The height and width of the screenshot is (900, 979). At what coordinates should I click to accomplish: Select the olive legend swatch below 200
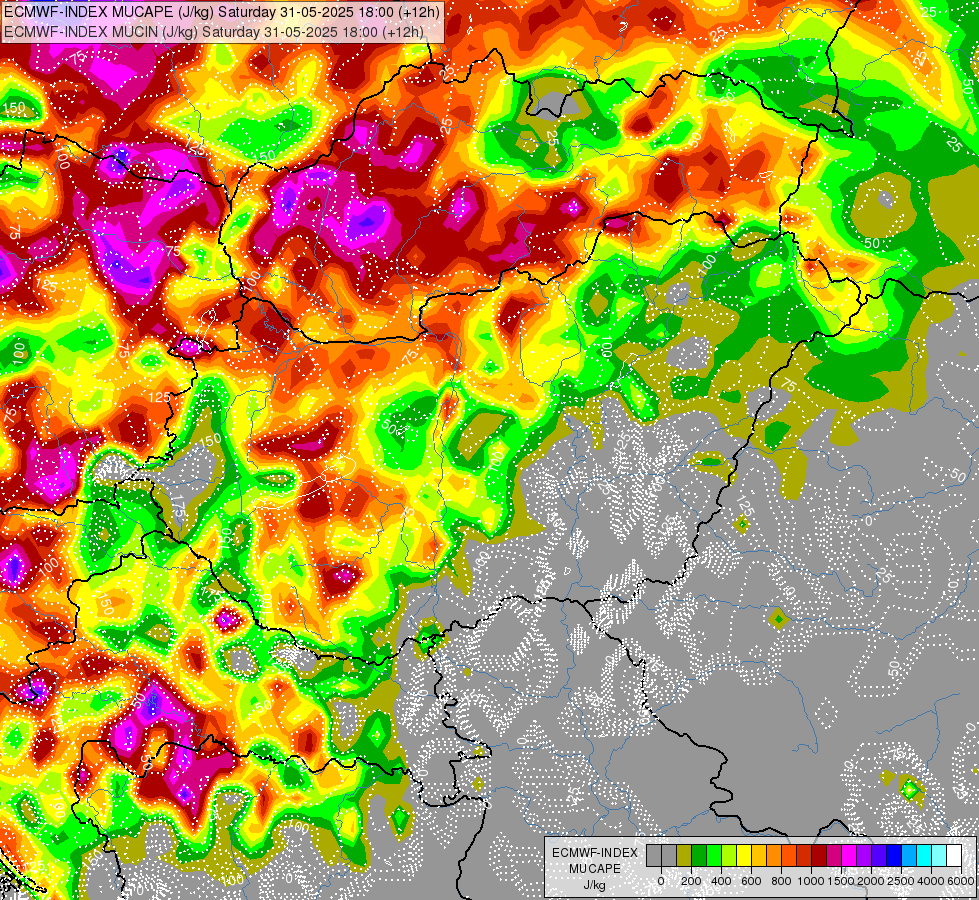[684, 856]
